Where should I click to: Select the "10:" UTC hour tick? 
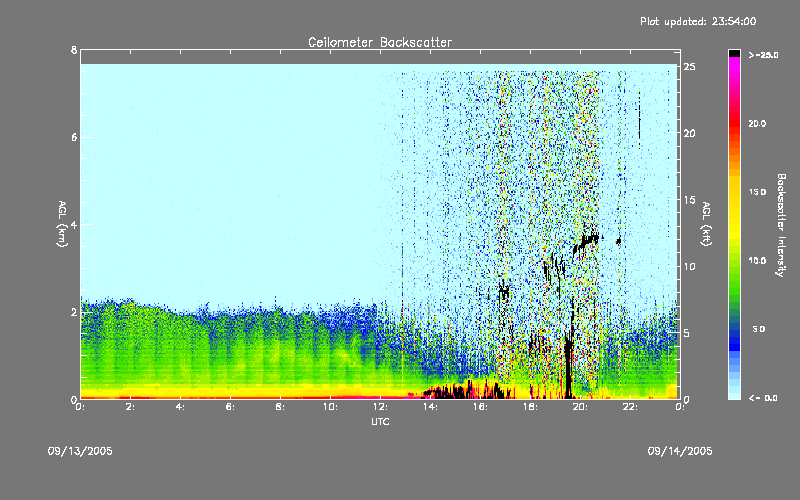click(331, 407)
